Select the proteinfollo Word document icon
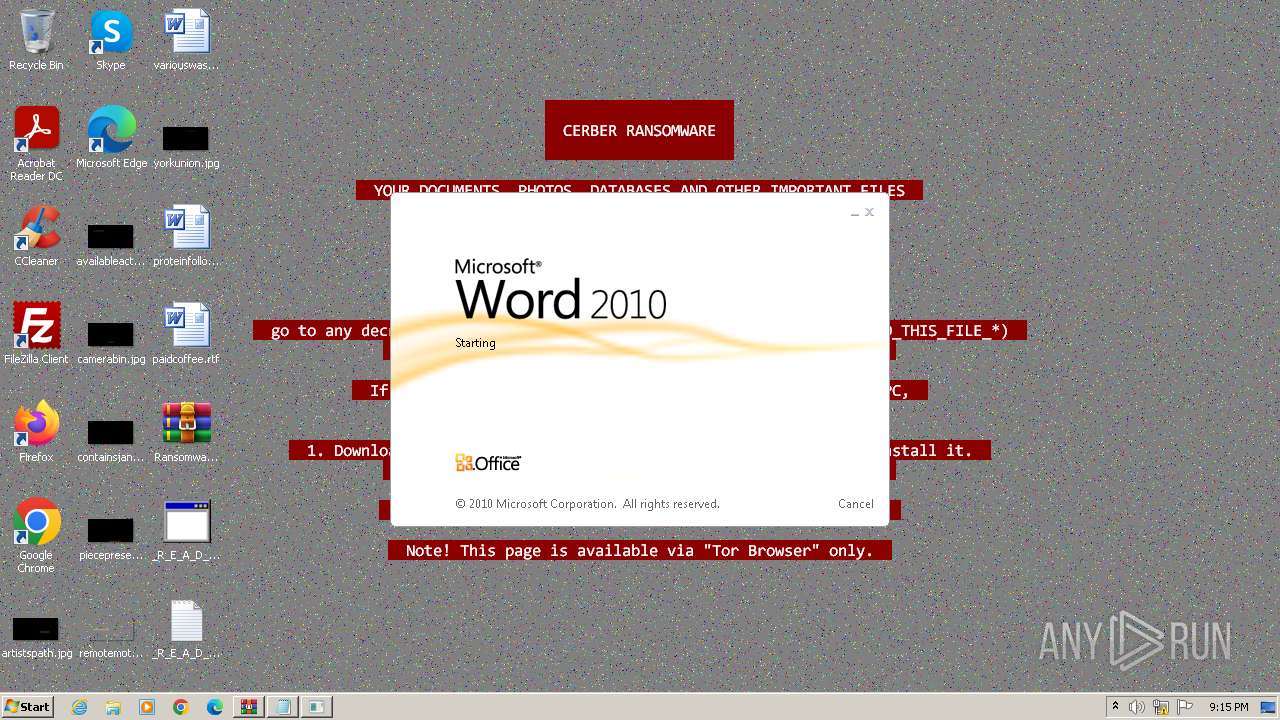The height and width of the screenshot is (720, 1280). 186,237
